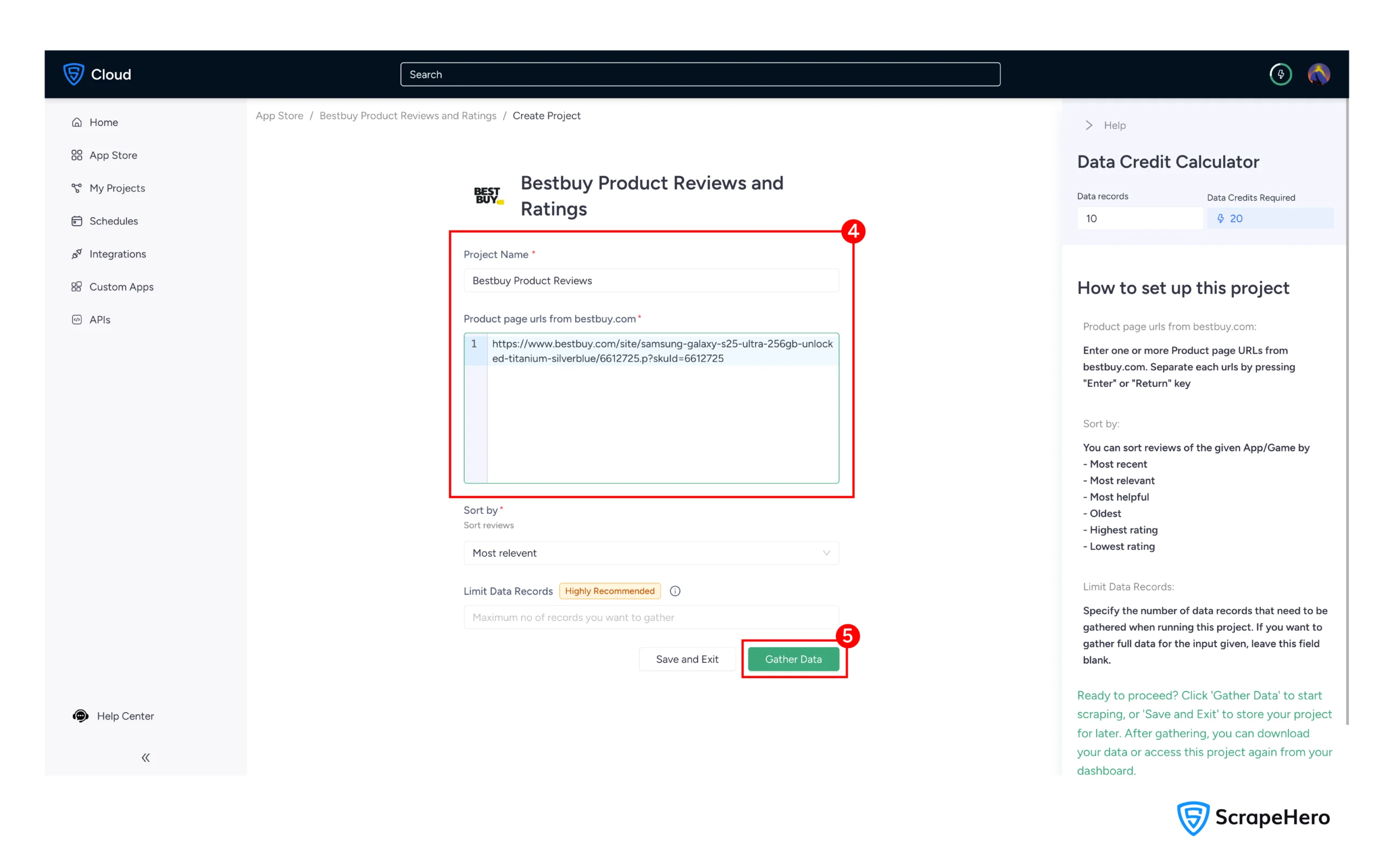
Task: Open Schedules from the sidebar
Action: point(113,221)
